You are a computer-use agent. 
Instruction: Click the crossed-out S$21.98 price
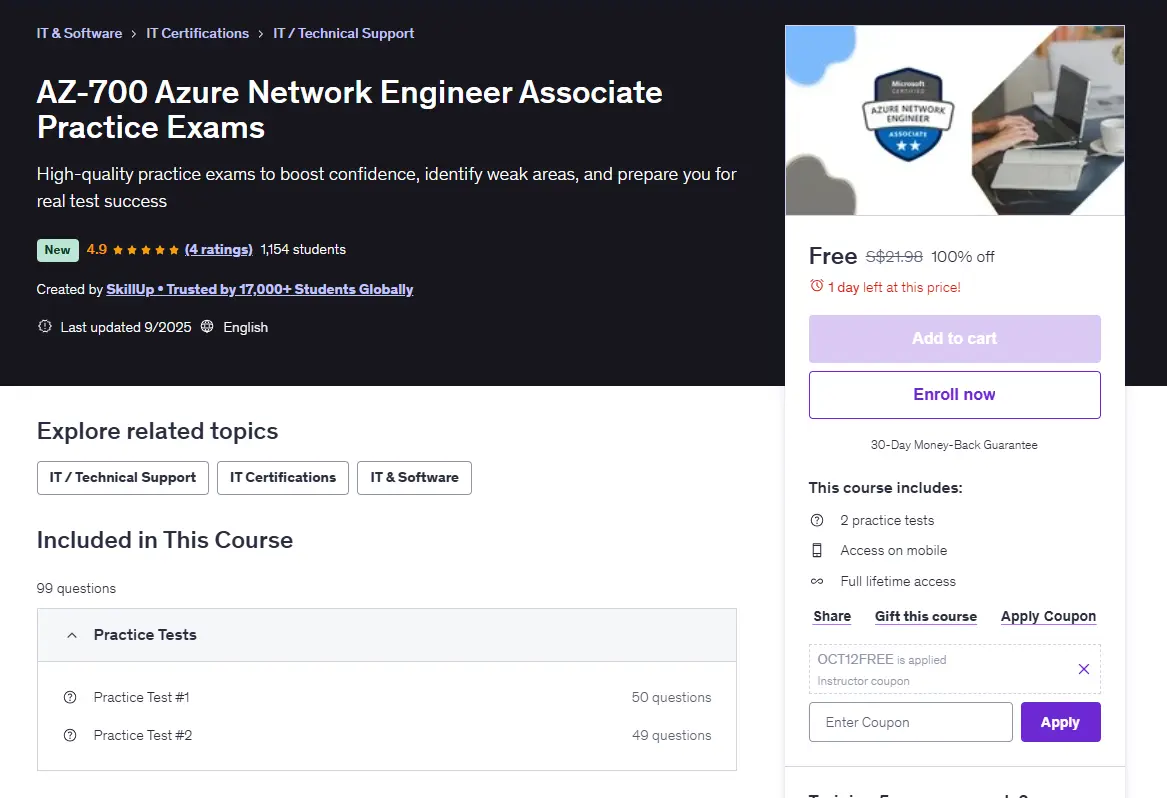click(x=894, y=257)
